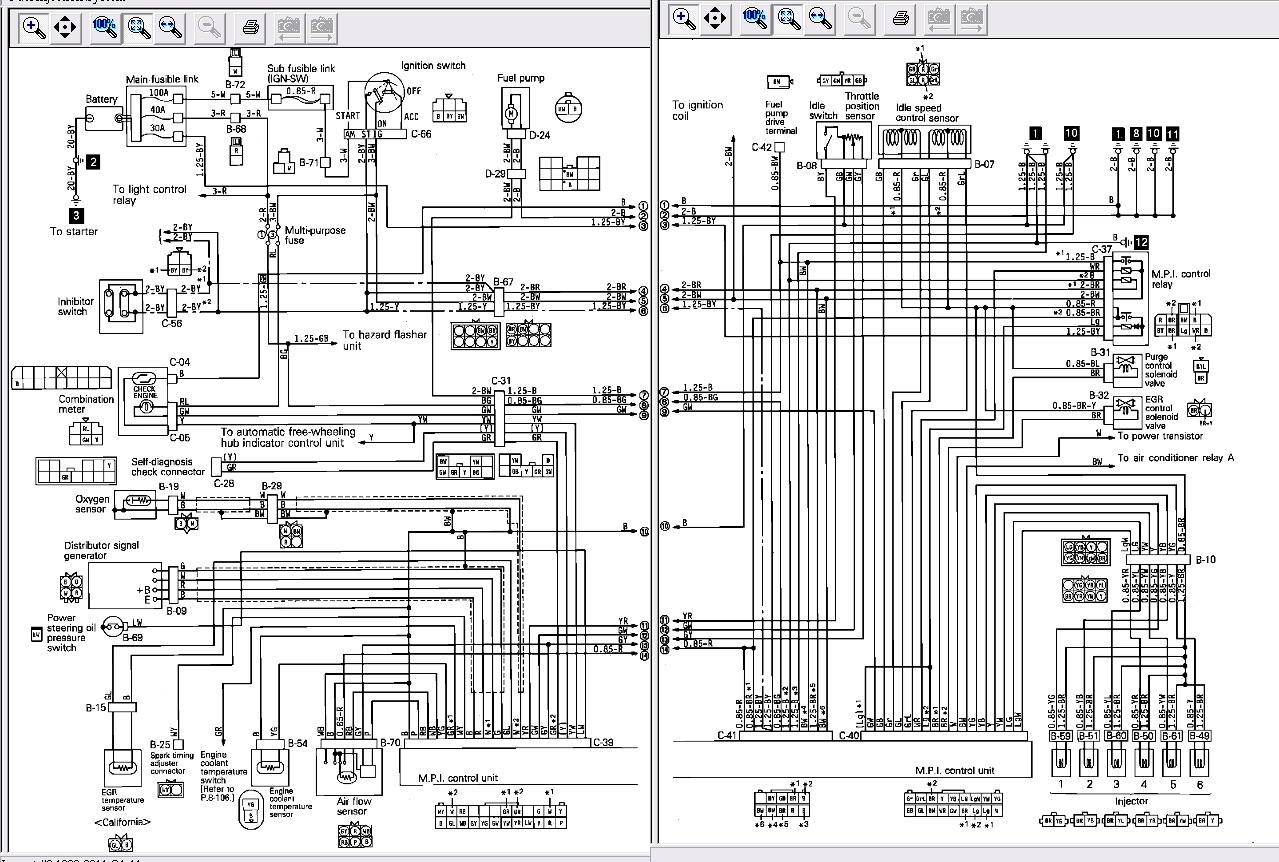Go to previous image in right pane
The width and height of the screenshot is (1279, 862).
(938, 17)
